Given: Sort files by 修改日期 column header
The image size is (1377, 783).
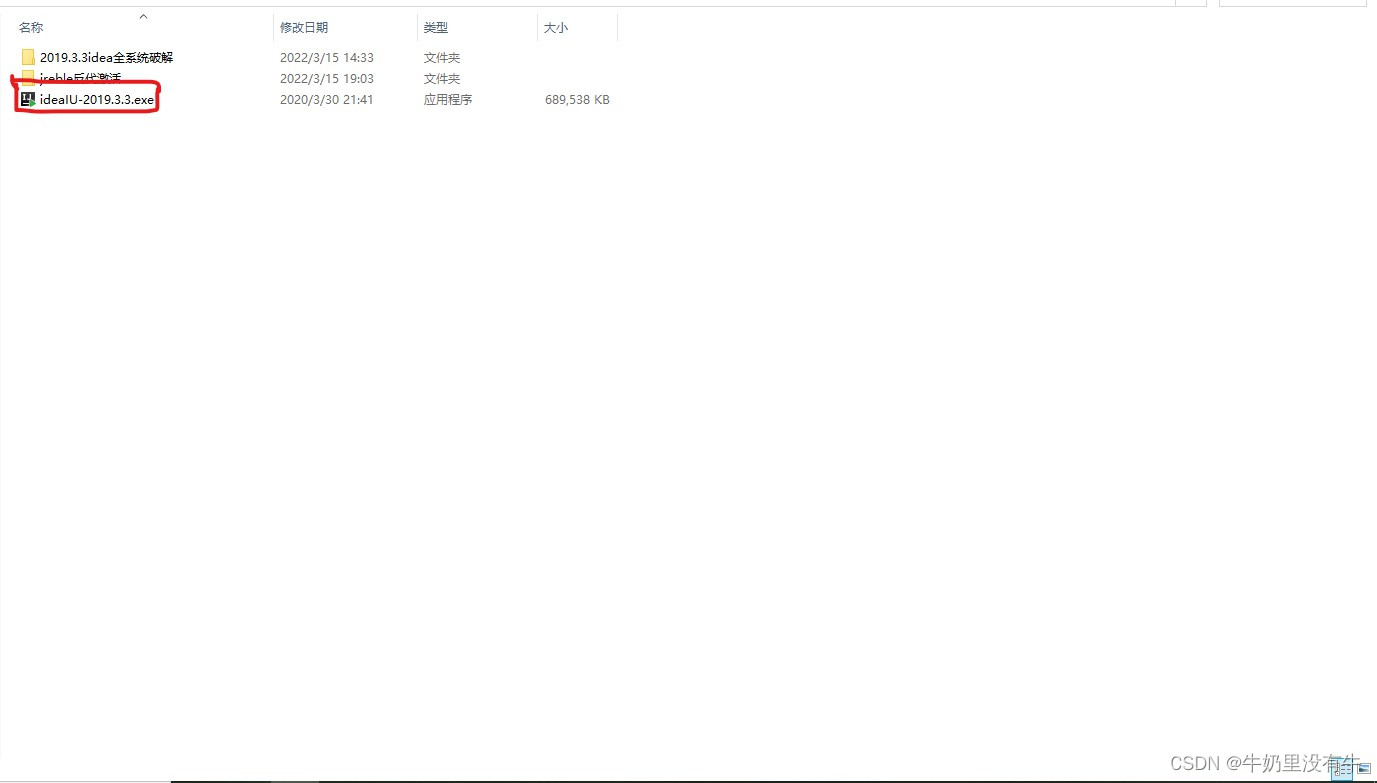Looking at the screenshot, I should pos(304,28).
